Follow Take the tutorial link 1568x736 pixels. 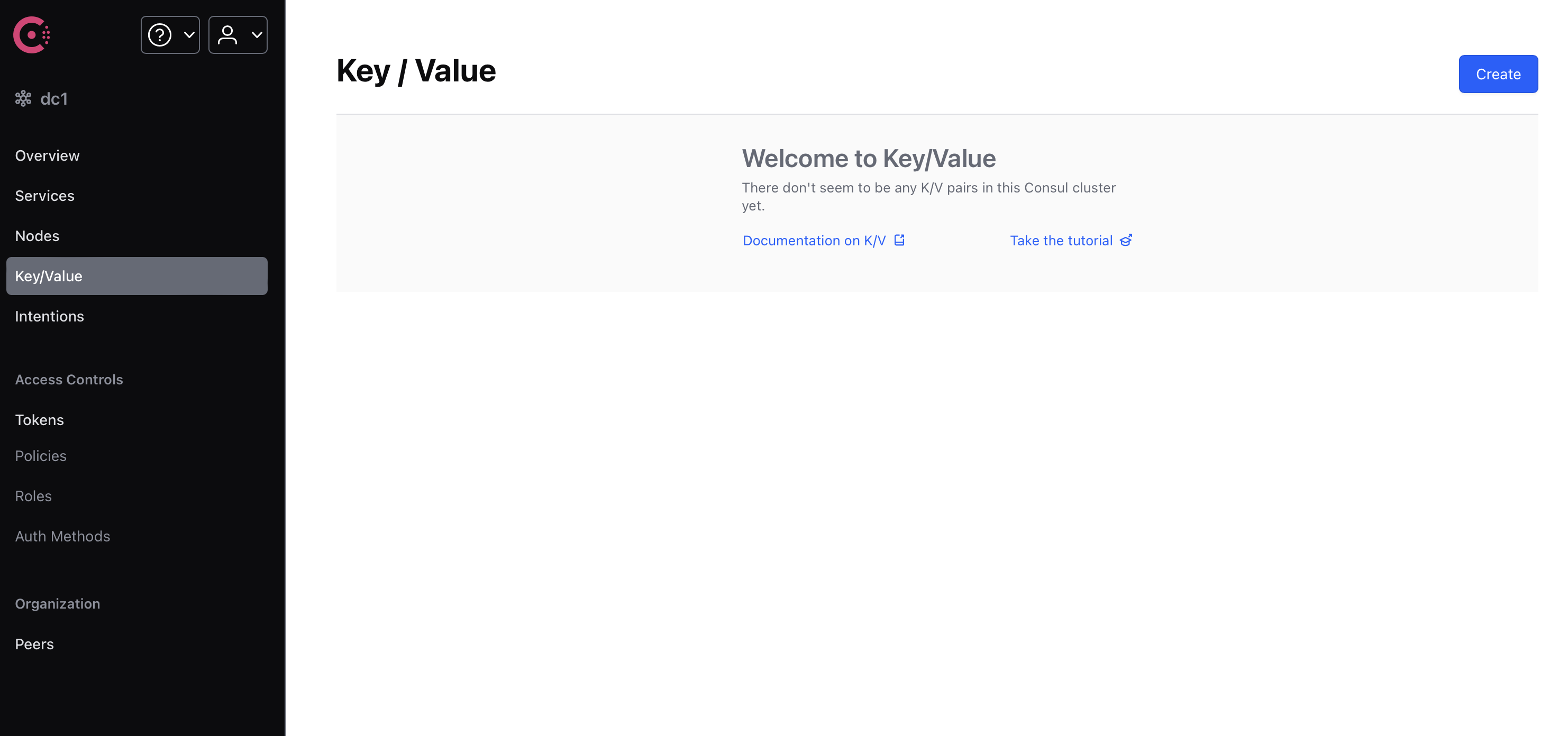click(1071, 240)
